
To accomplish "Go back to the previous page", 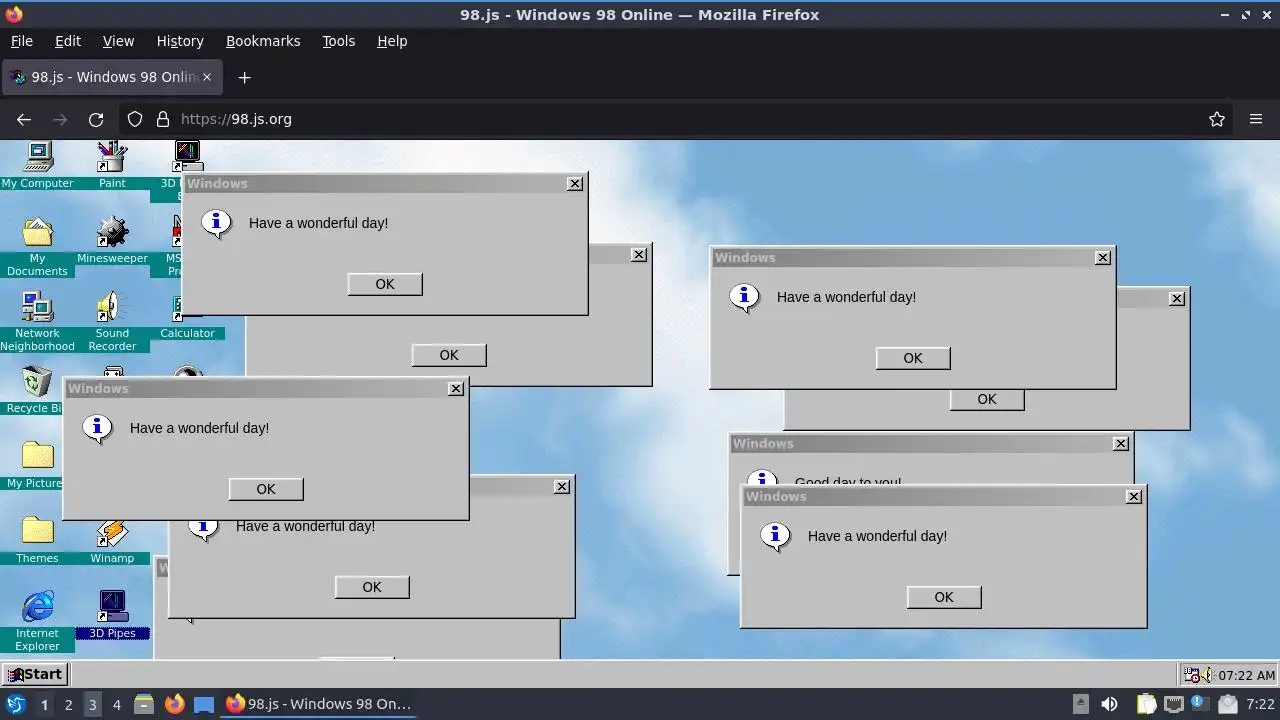I will point(24,119).
